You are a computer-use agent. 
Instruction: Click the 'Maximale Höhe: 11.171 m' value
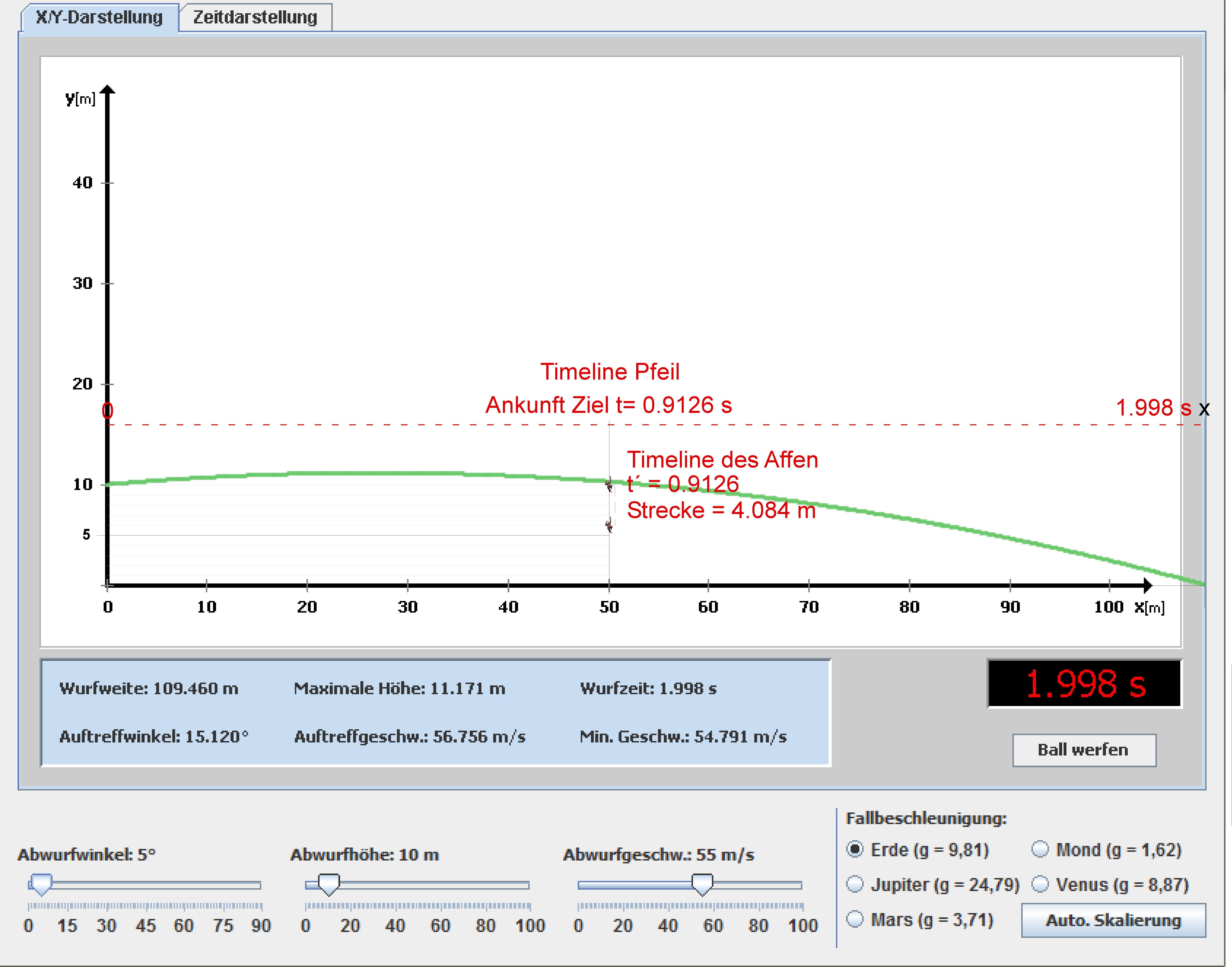click(x=400, y=689)
